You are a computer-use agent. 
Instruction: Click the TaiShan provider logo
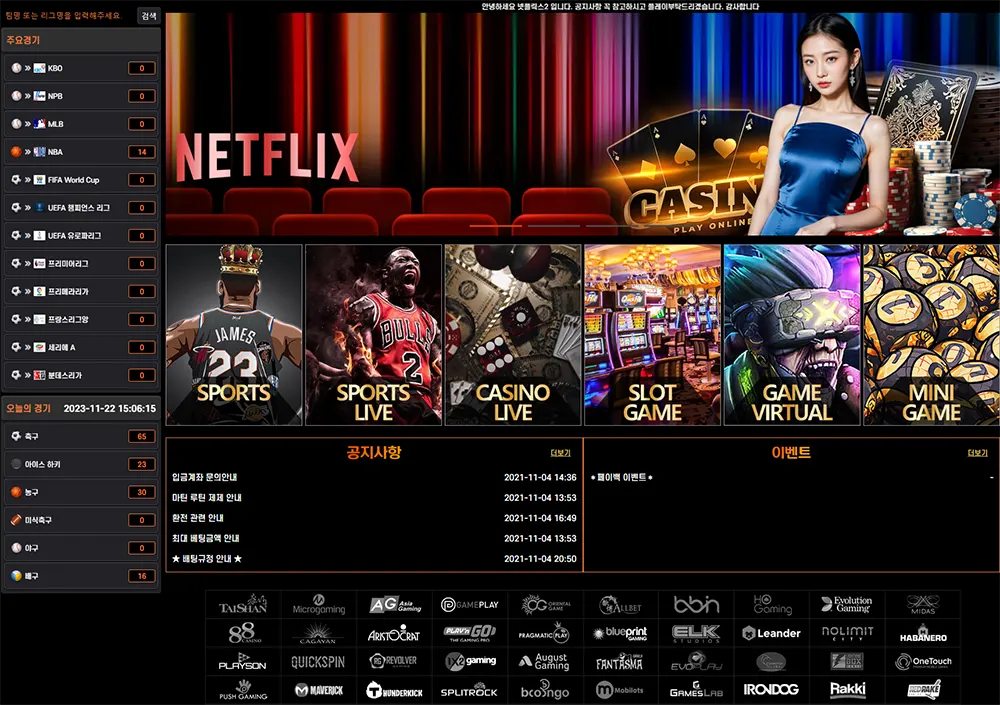coord(243,605)
